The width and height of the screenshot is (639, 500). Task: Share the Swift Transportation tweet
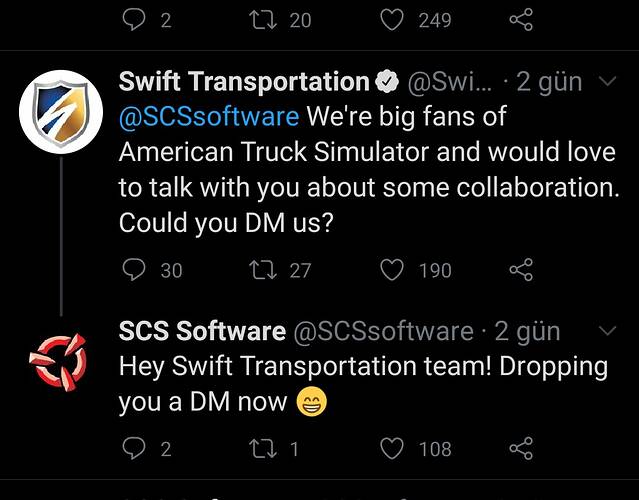[521, 270]
